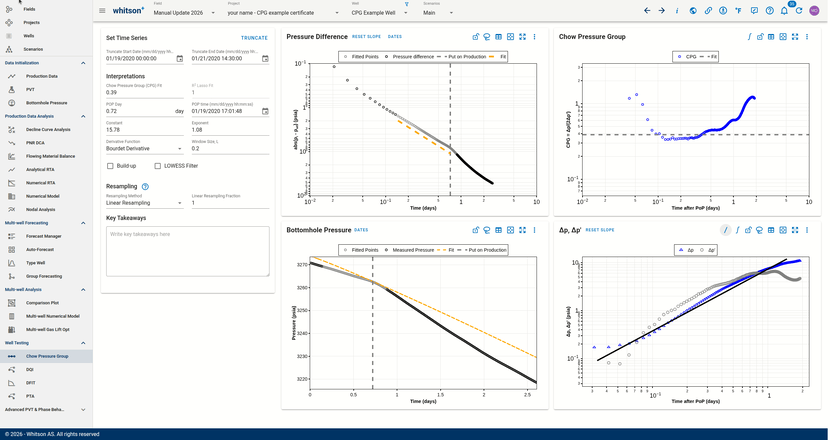Open the feedback chat icon
The width and height of the screenshot is (830, 440).
pyautogui.click(x=754, y=11)
